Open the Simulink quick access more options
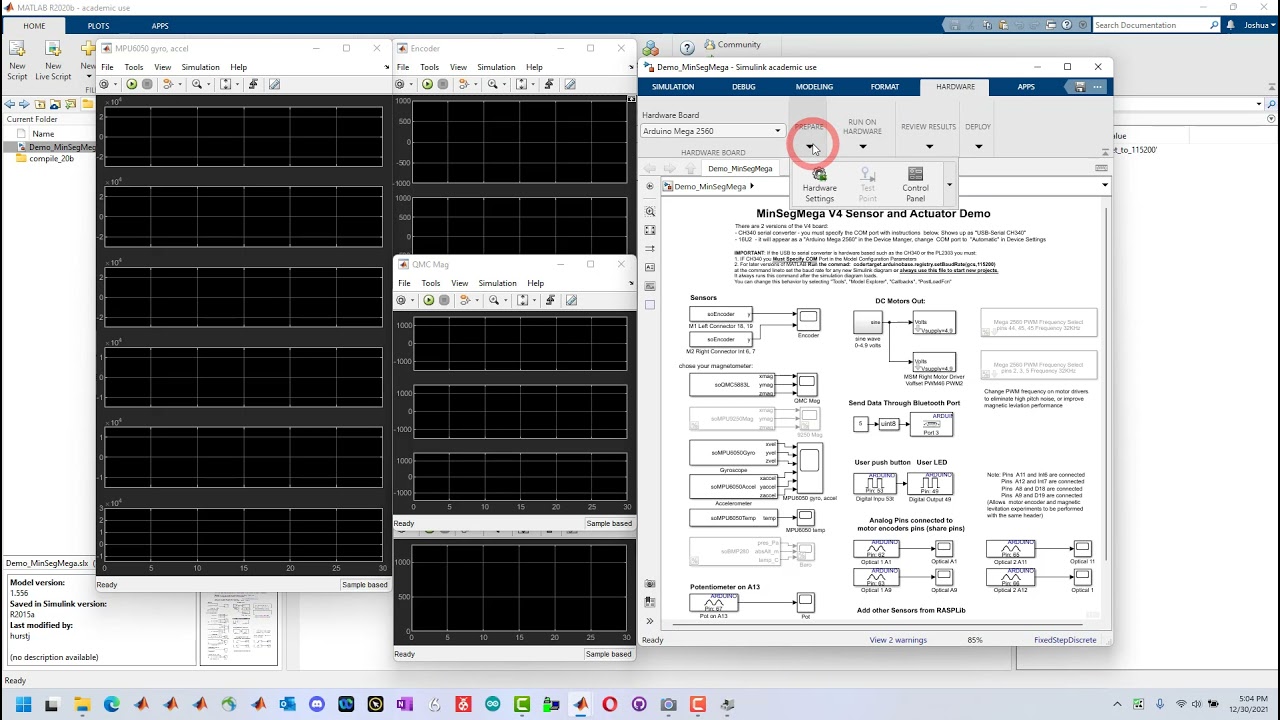The height and width of the screenshot is (720, 1280). click(1097, 87)
